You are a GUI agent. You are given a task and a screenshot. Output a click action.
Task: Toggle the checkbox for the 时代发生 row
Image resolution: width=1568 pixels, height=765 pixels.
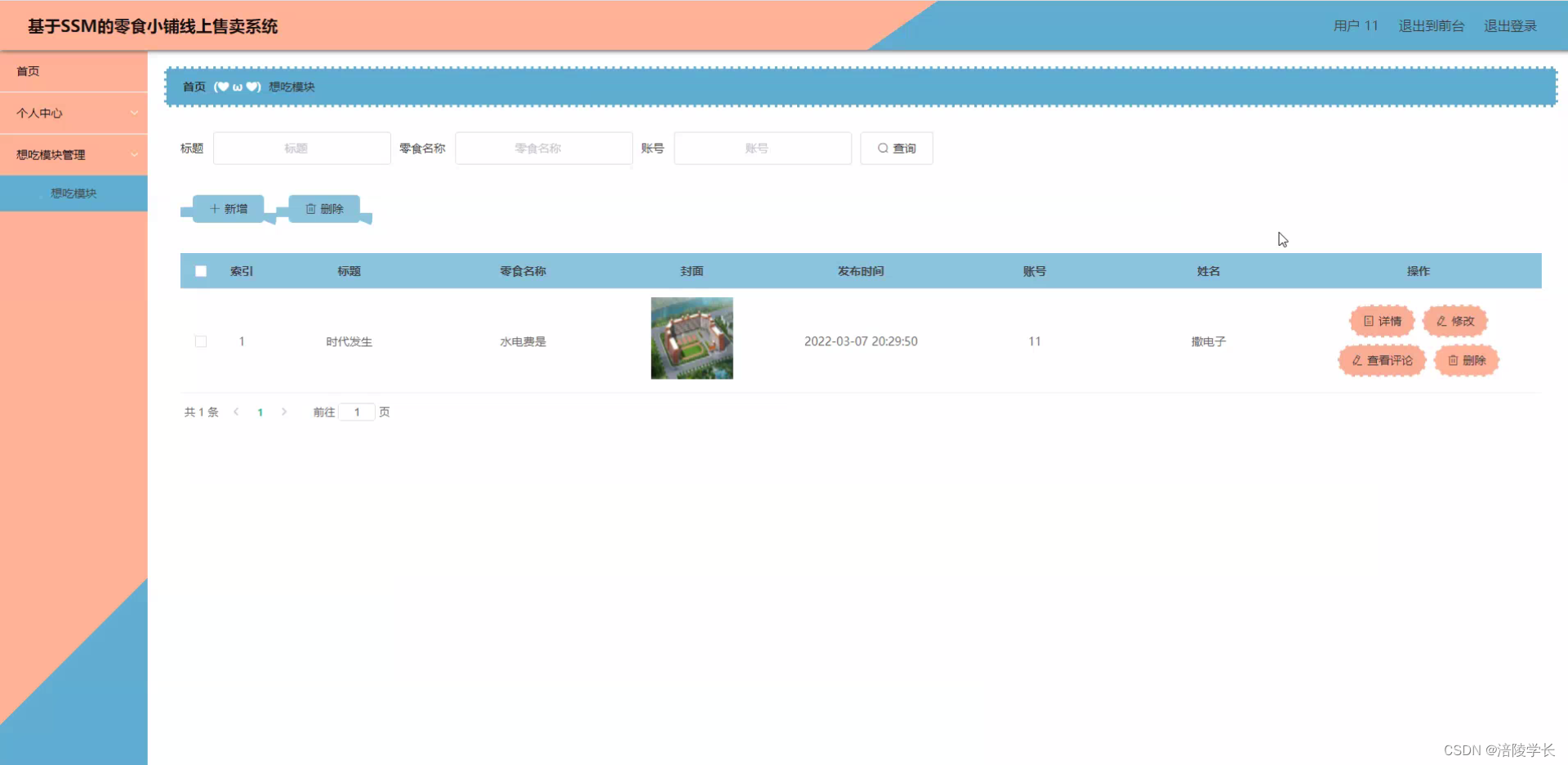click(200, 341)
